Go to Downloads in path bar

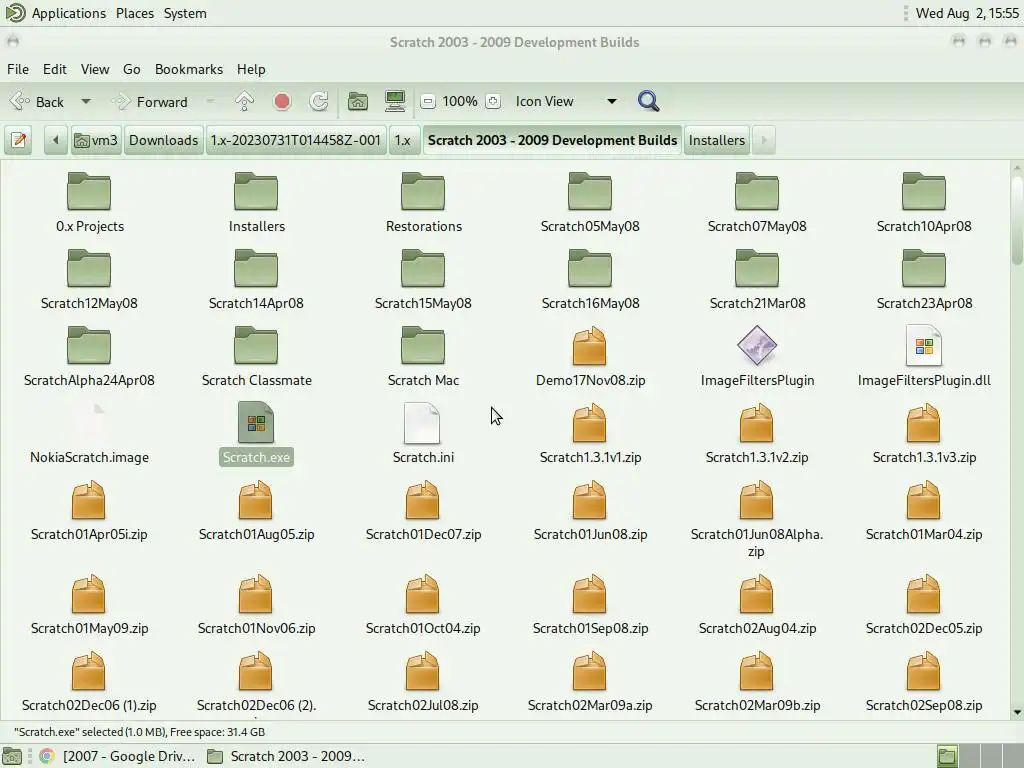coord(163,140)
